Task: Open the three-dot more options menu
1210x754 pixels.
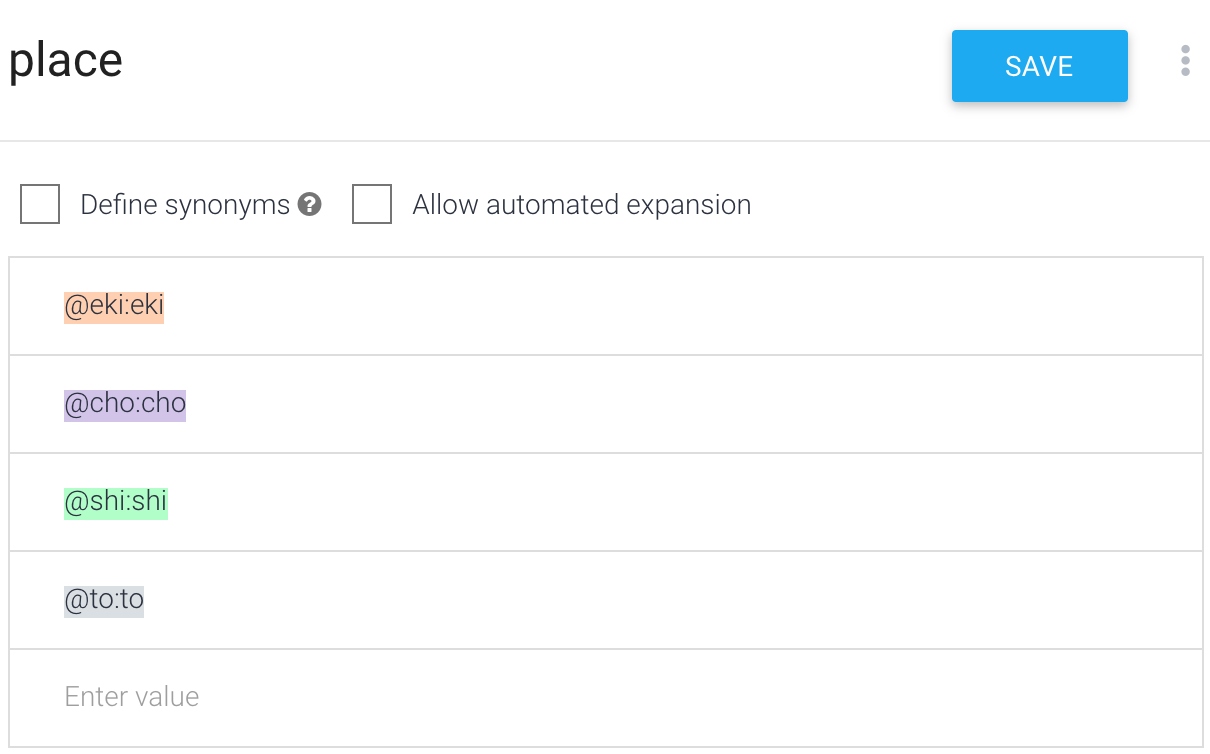Action: (x=1185, y=61)
